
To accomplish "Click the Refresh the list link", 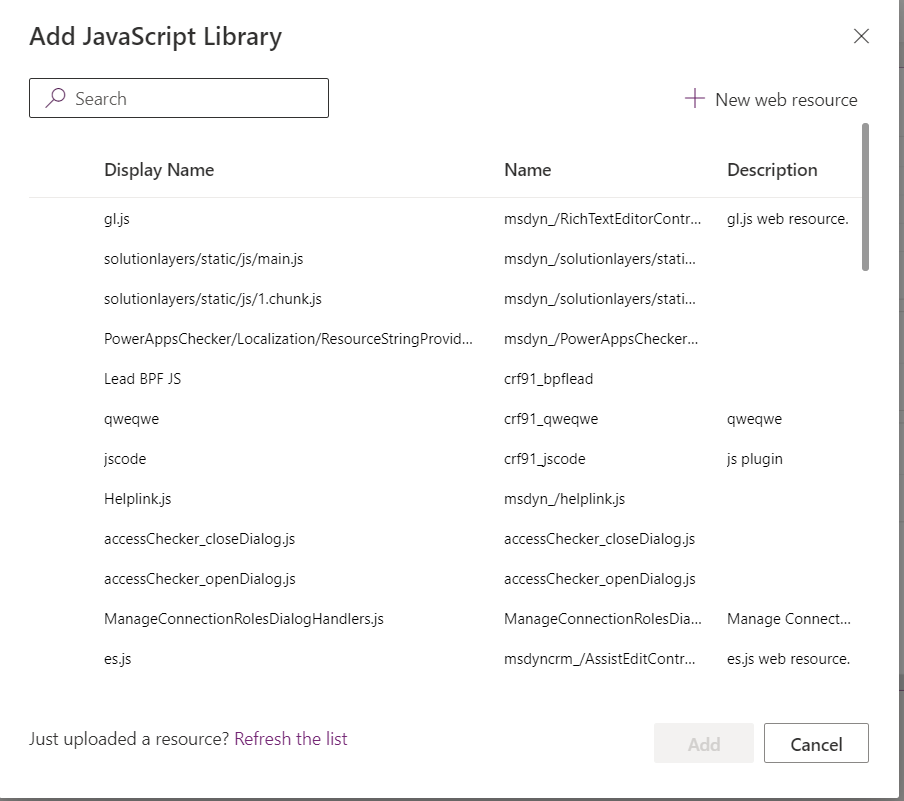I will coord(290,738).
